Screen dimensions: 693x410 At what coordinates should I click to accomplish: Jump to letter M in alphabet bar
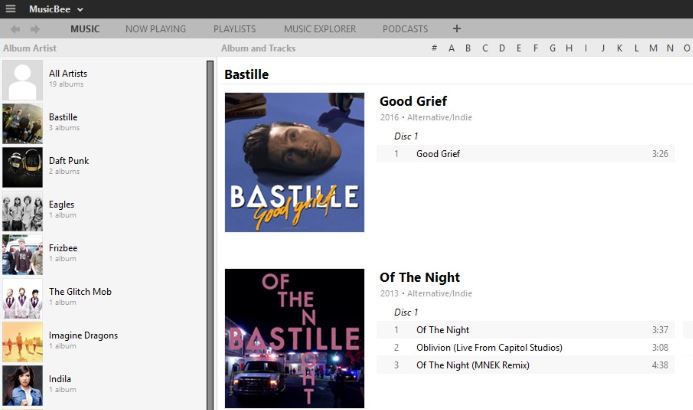click(653, 48)
